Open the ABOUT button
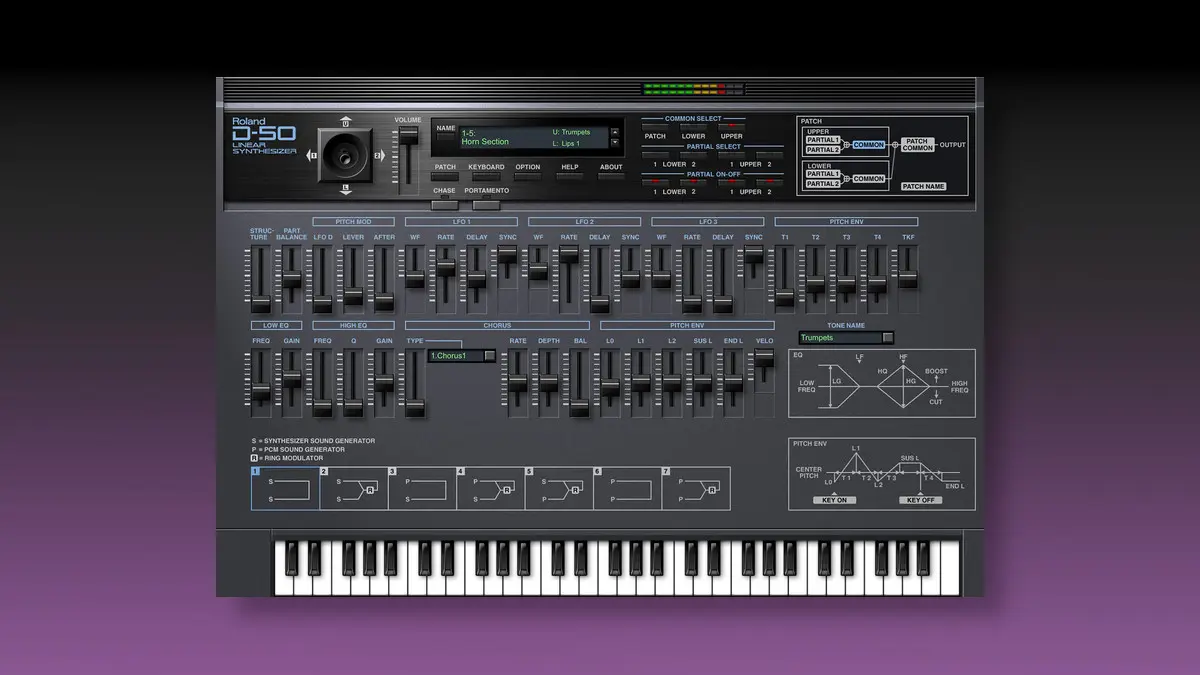This screenshot has width=1200, height=675. (611, 177)
